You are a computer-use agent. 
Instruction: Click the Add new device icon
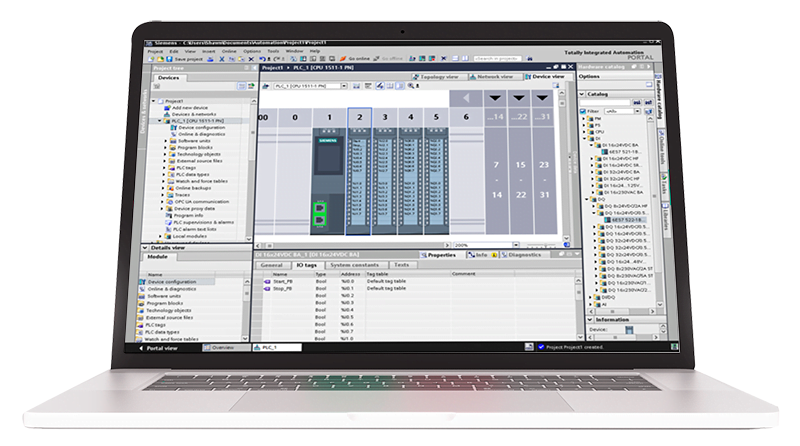point(168,107)
